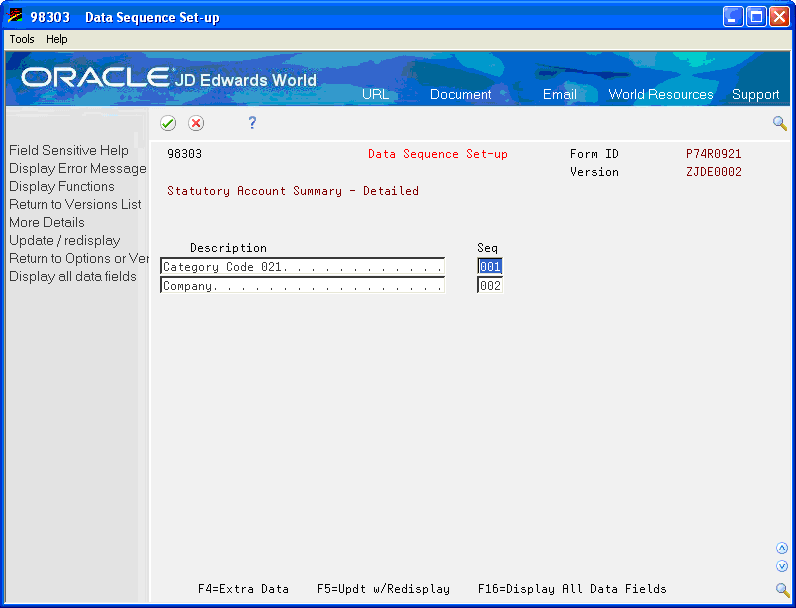
Task: Click the Seq column header
Action: coord(487,248)
